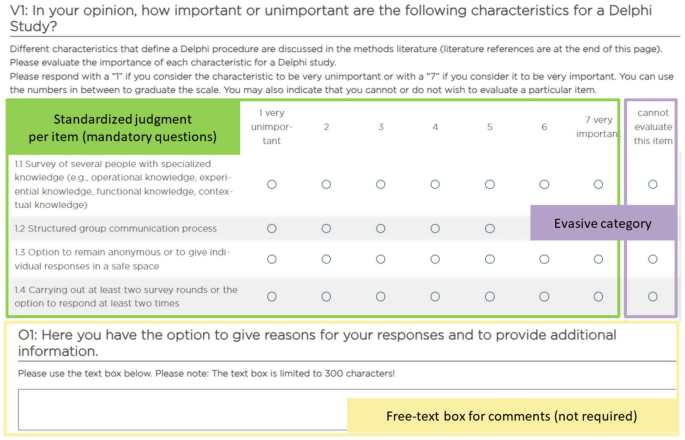This screenshot has width=685, height=440.
Task: Click the O1 comments text box
Action: 180,408
